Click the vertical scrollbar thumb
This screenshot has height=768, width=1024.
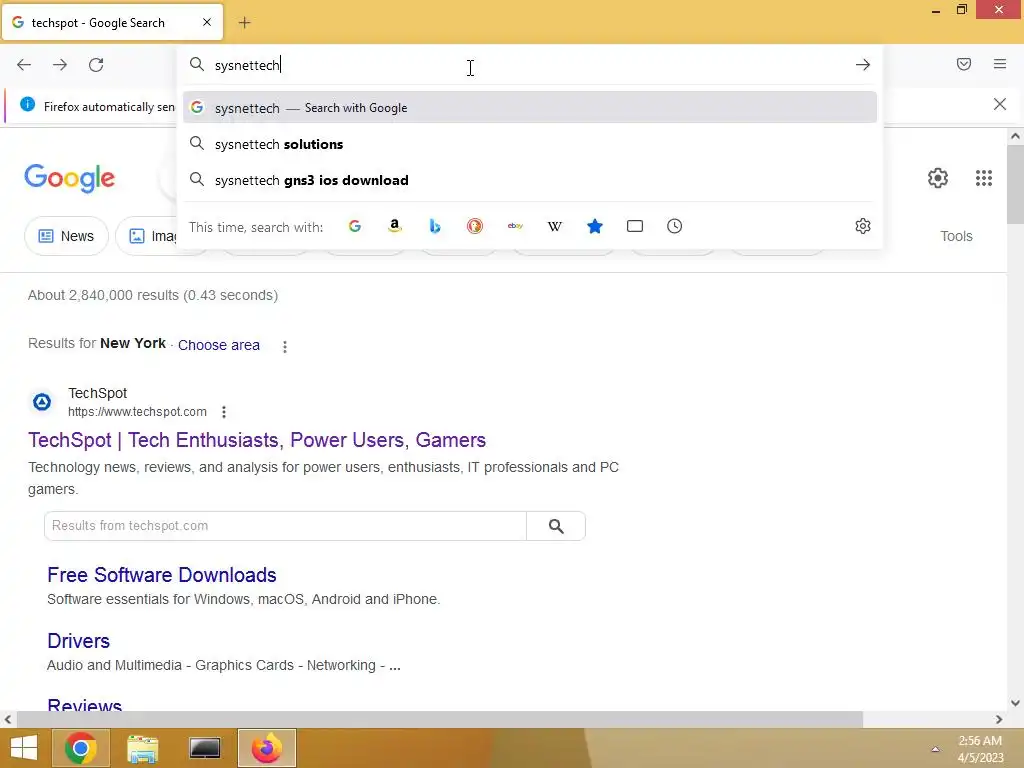1015,184
